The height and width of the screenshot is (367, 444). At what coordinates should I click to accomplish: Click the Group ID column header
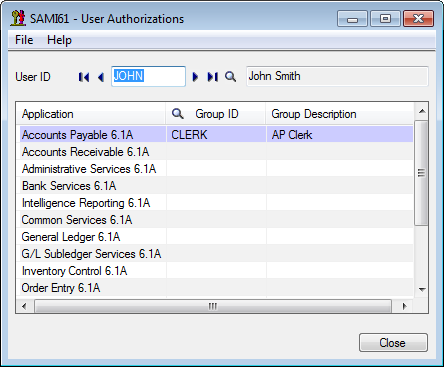point(217,114)
